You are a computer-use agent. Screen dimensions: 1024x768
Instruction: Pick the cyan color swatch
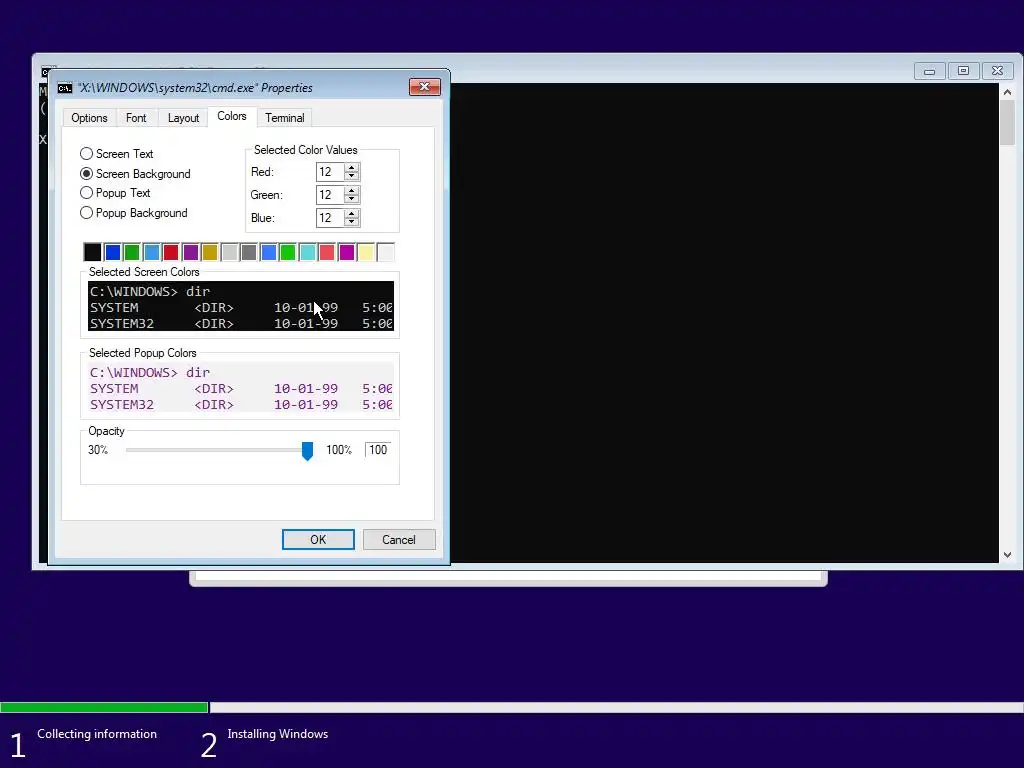click(308, 252)
